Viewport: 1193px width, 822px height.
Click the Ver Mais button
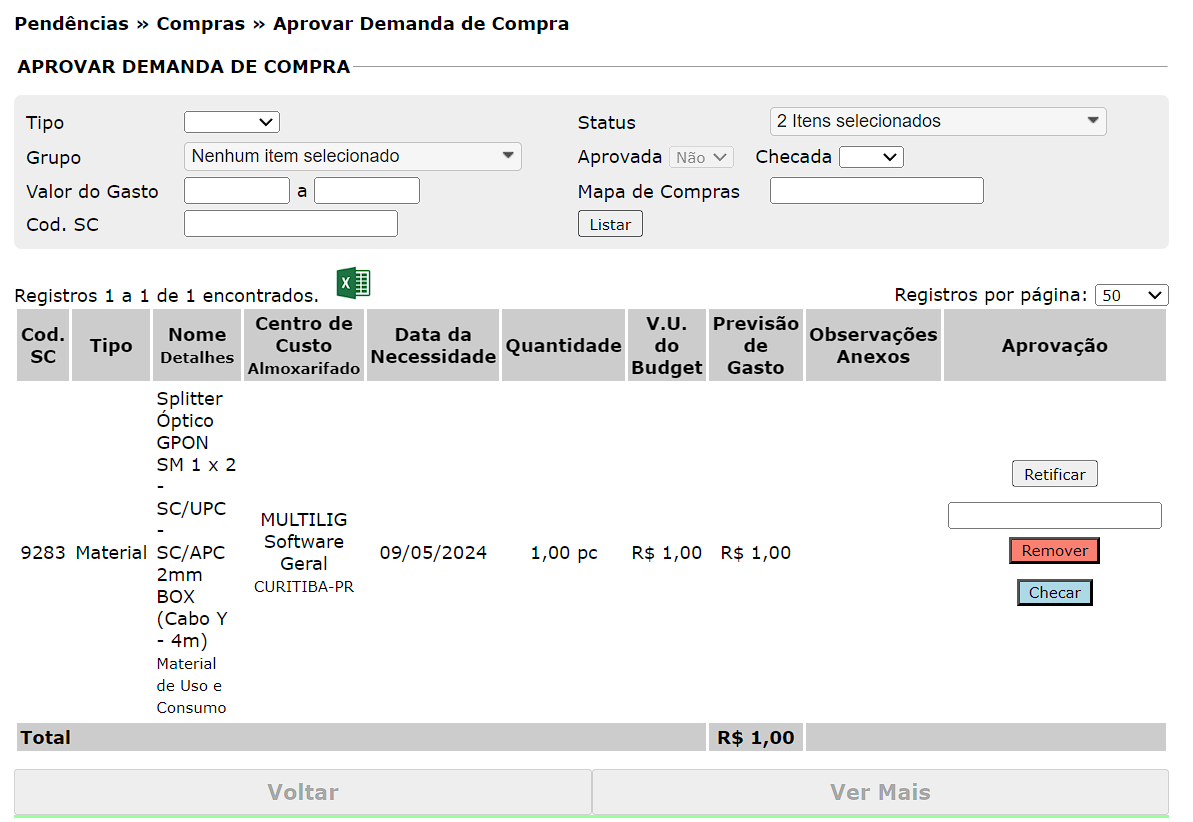tap(880, 792)
